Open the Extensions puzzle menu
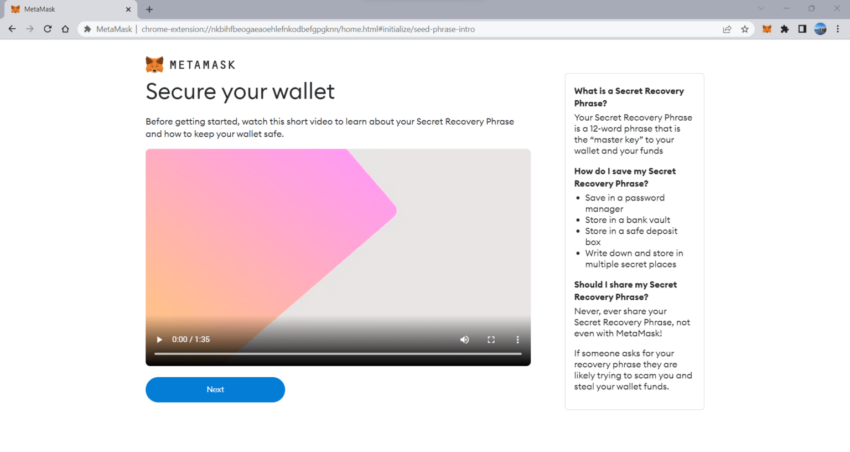 click(784, 29)
